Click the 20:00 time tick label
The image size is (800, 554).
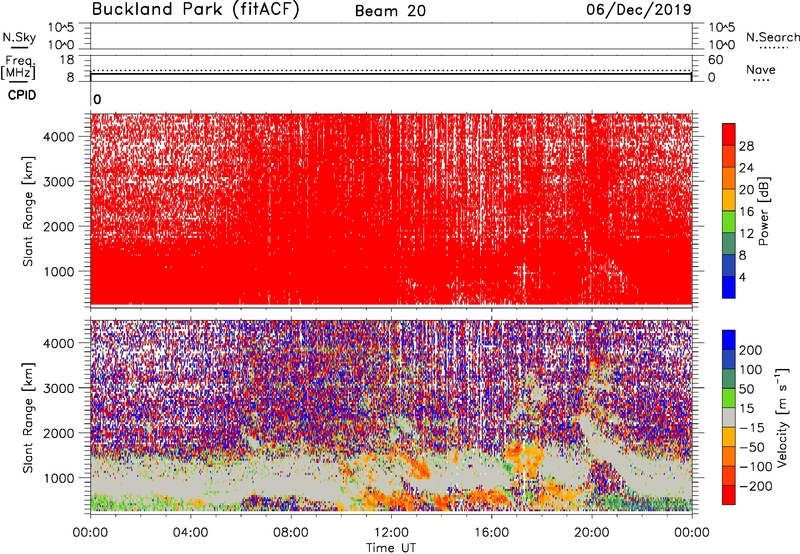[x=591, y=533]
